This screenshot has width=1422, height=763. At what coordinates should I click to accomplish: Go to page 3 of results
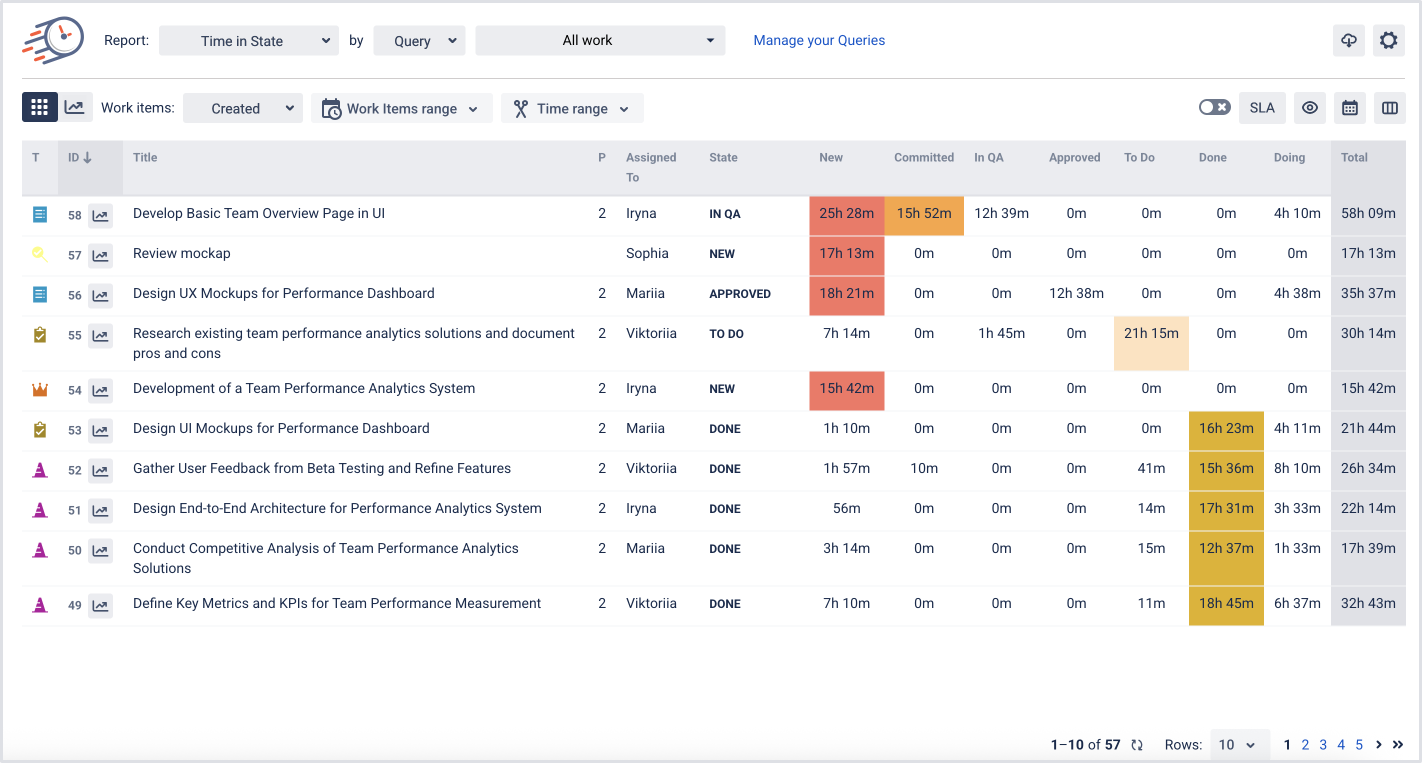coord(1323,745)
